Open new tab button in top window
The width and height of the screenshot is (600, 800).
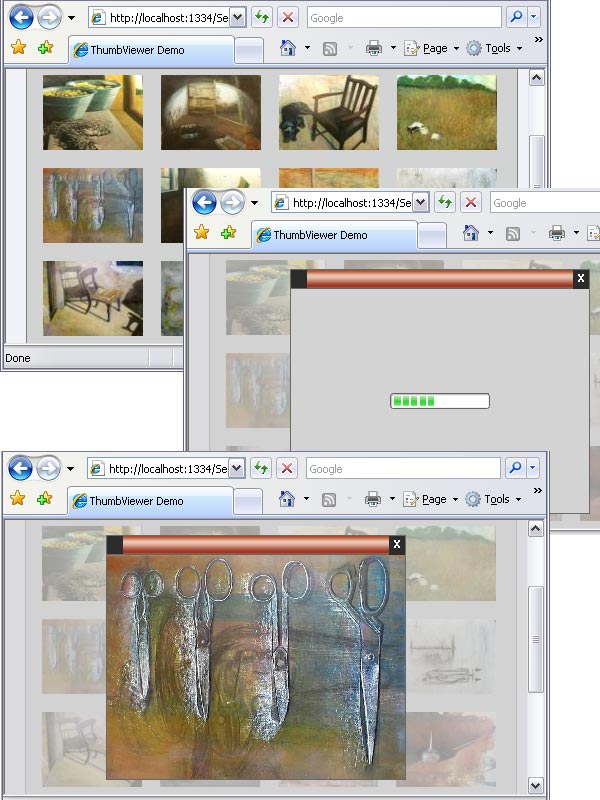(x=249, y=52)
